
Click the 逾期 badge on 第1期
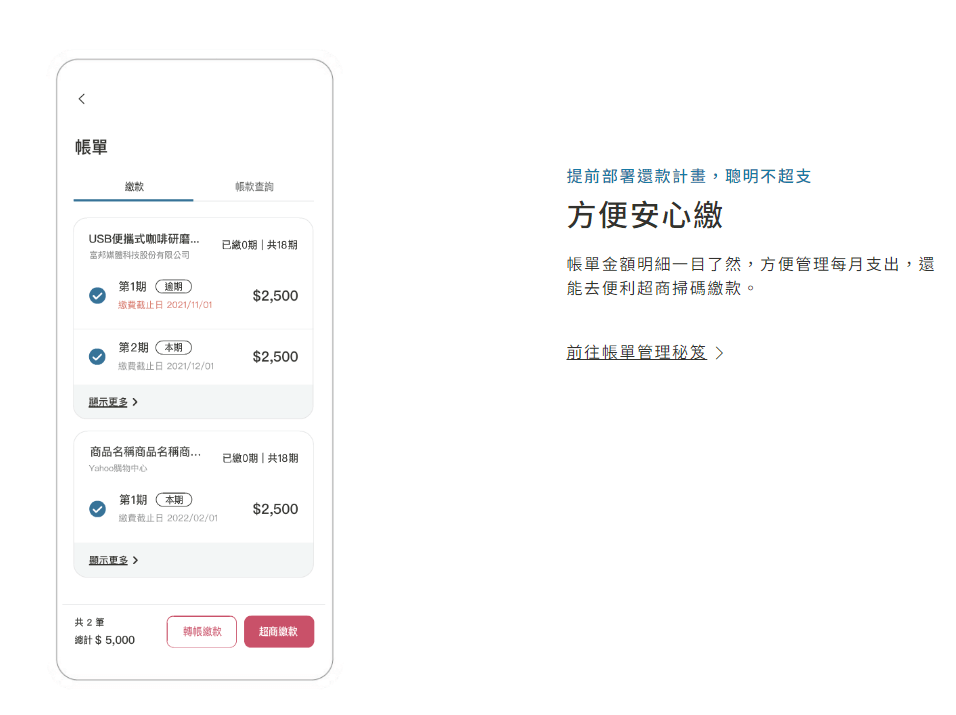tap(174, 285)
